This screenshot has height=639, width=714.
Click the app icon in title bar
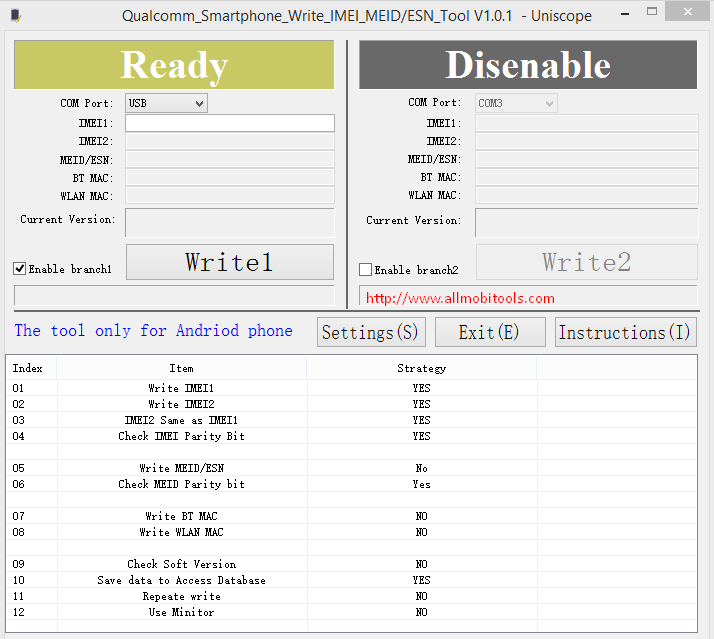click(x=15, y=15)
